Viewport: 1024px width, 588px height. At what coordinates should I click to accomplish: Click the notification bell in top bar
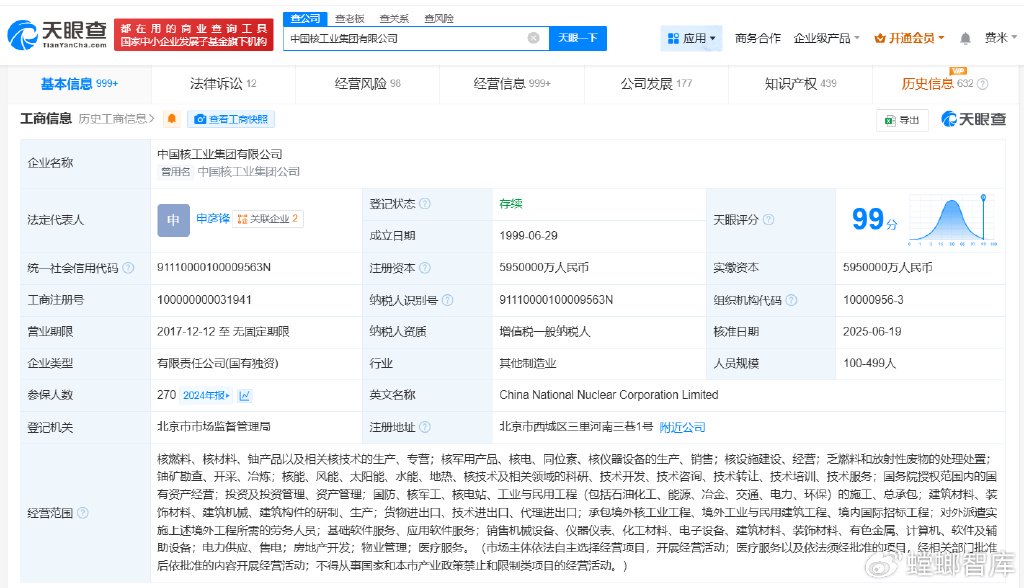(x=965, y=39)
